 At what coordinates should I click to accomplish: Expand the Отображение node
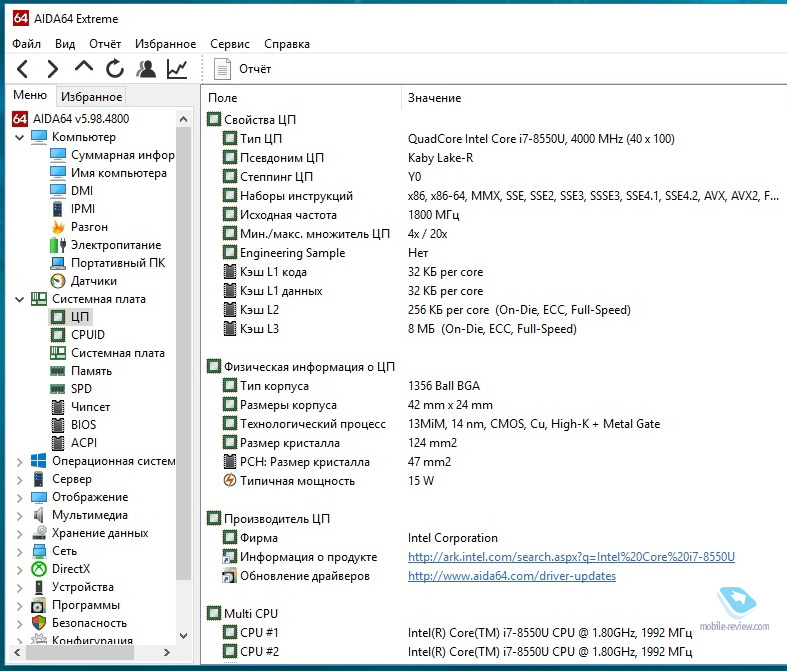click(20, 497)
